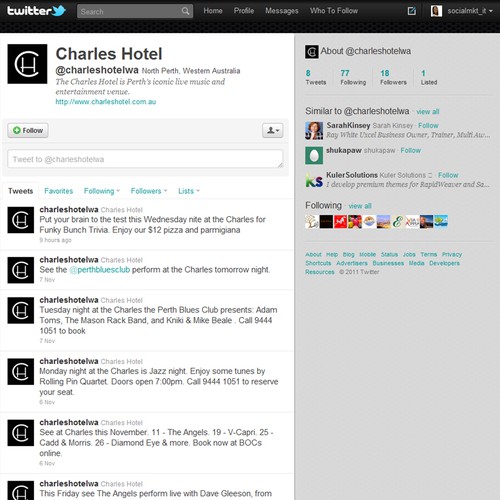The width and height of the screenshot is (500, 500).
Task: Open the Blog footer link
Action: [x=348, y=254]
